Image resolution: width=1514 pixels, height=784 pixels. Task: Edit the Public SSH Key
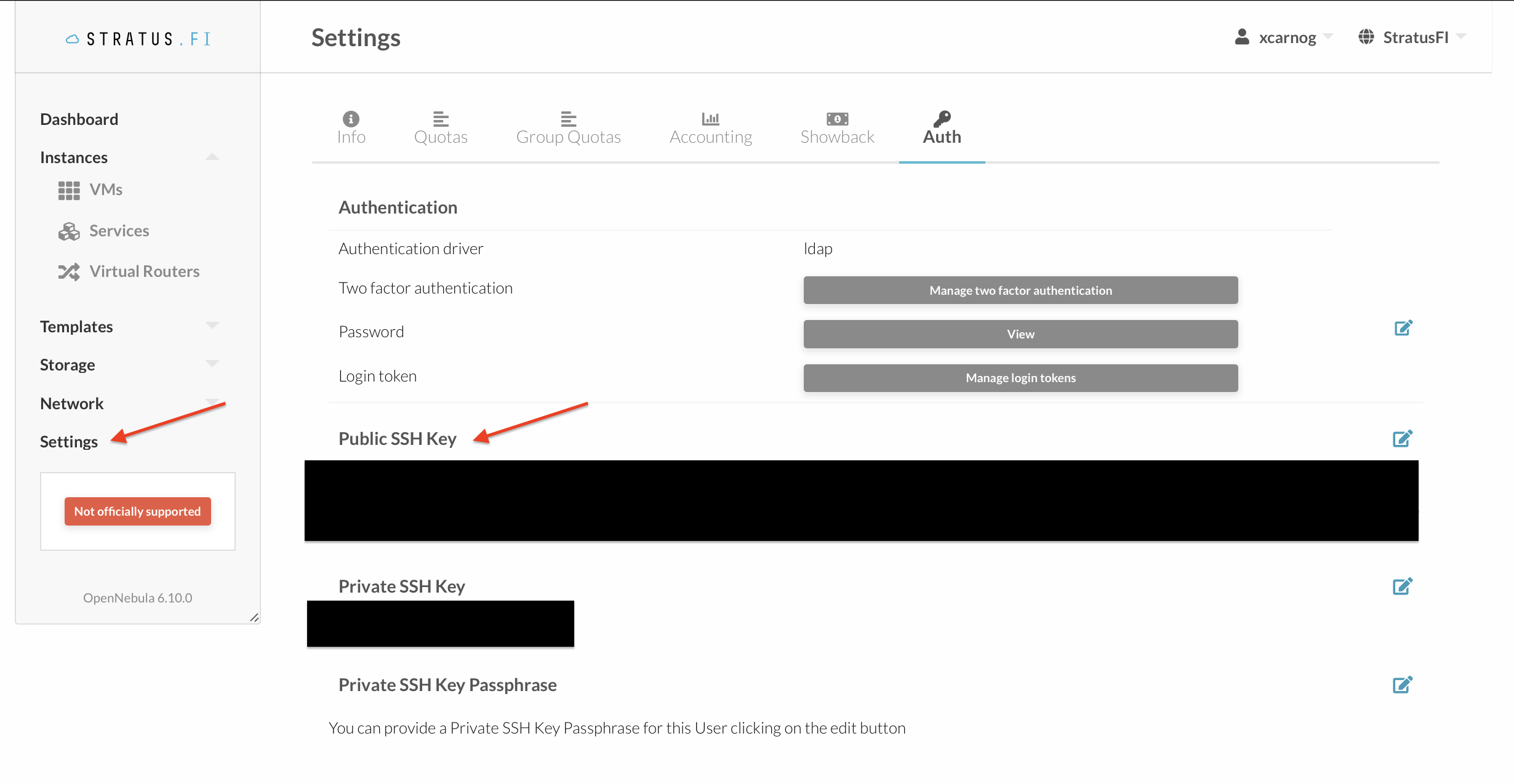pyautogui.click(x=1402, y=439)
